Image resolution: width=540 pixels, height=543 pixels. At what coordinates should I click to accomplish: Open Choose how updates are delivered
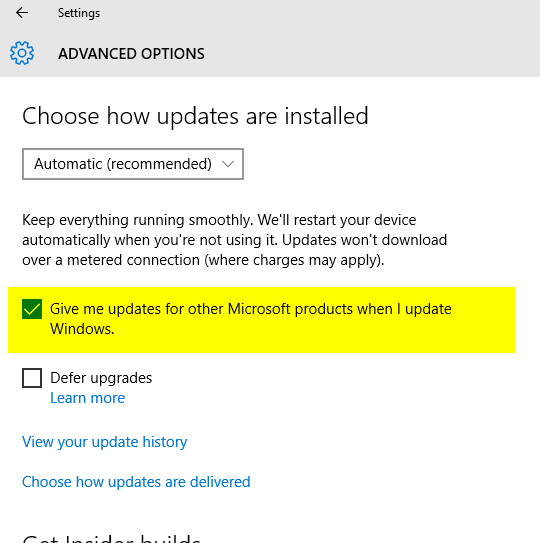(136, 482)
